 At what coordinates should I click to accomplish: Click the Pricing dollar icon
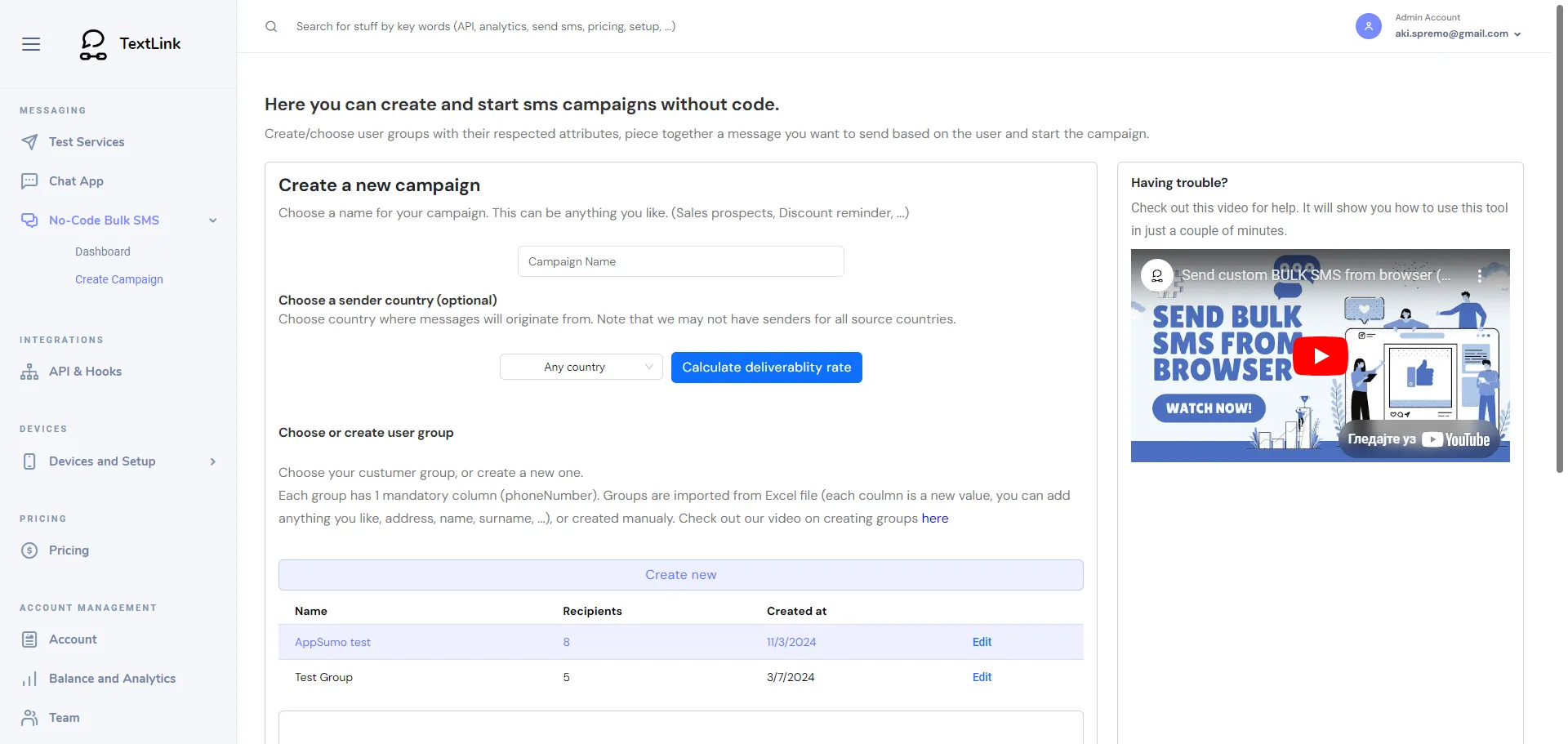(x=29, y=550)
